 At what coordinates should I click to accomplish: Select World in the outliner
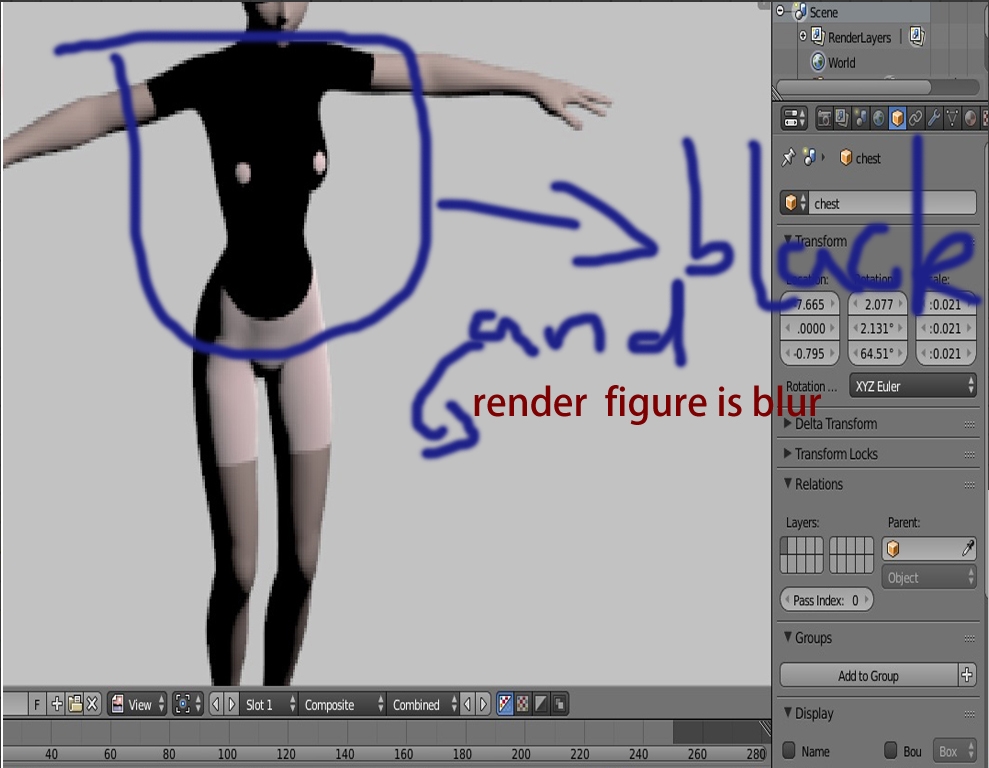[841, 62]
